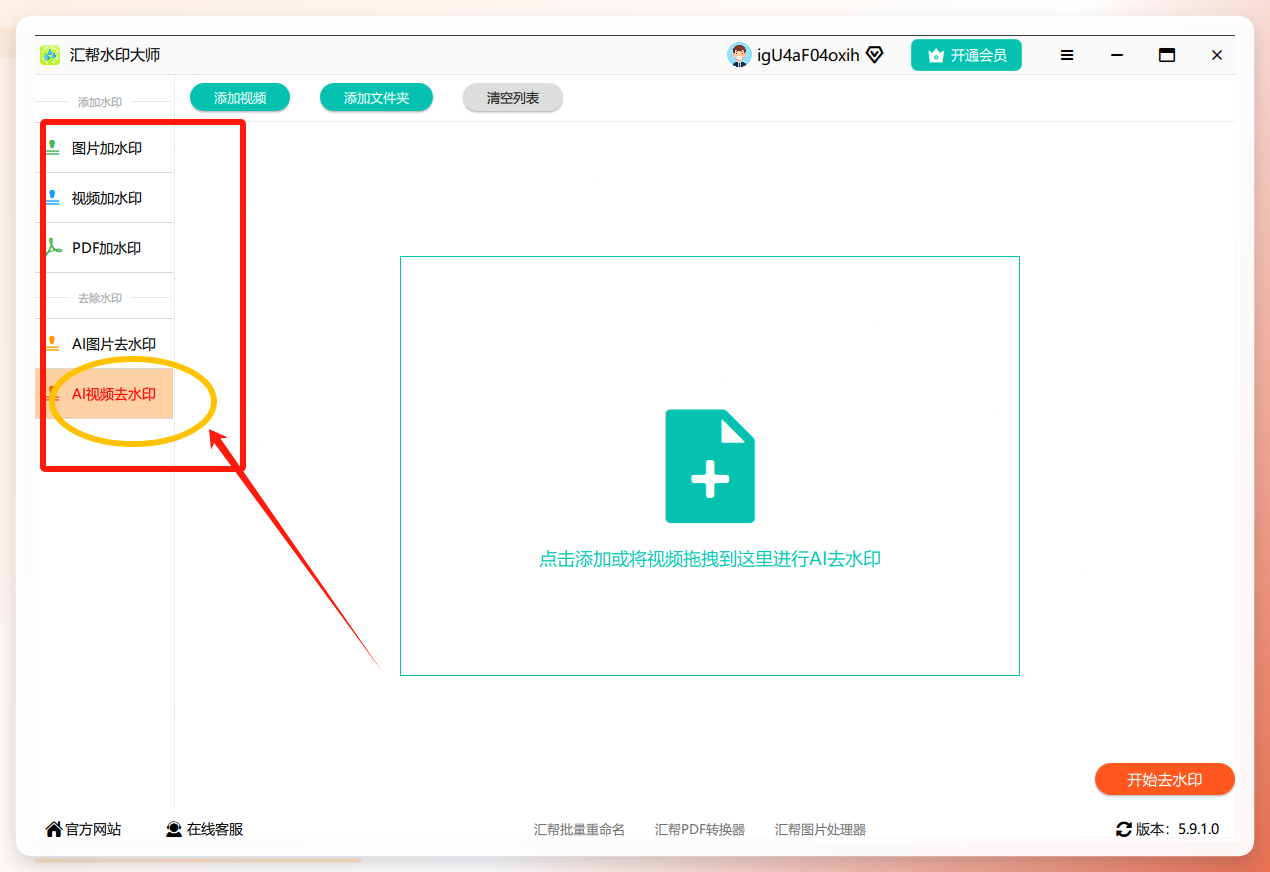Select 图片加水印 in the sidebar
Viewport: 1270px width, 872px height.
(104, 148)
